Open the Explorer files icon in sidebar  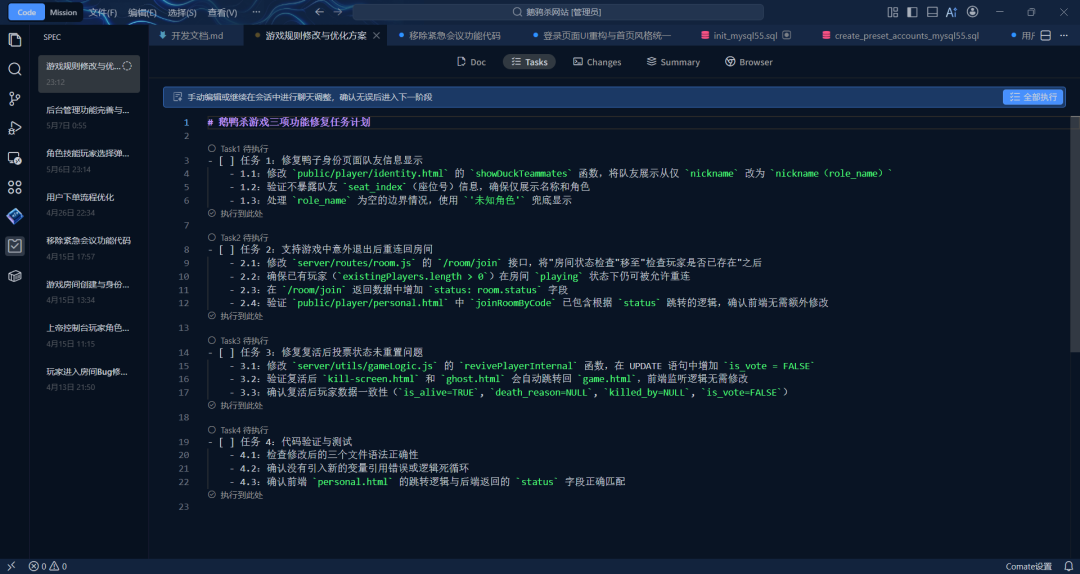pos(14,39)
